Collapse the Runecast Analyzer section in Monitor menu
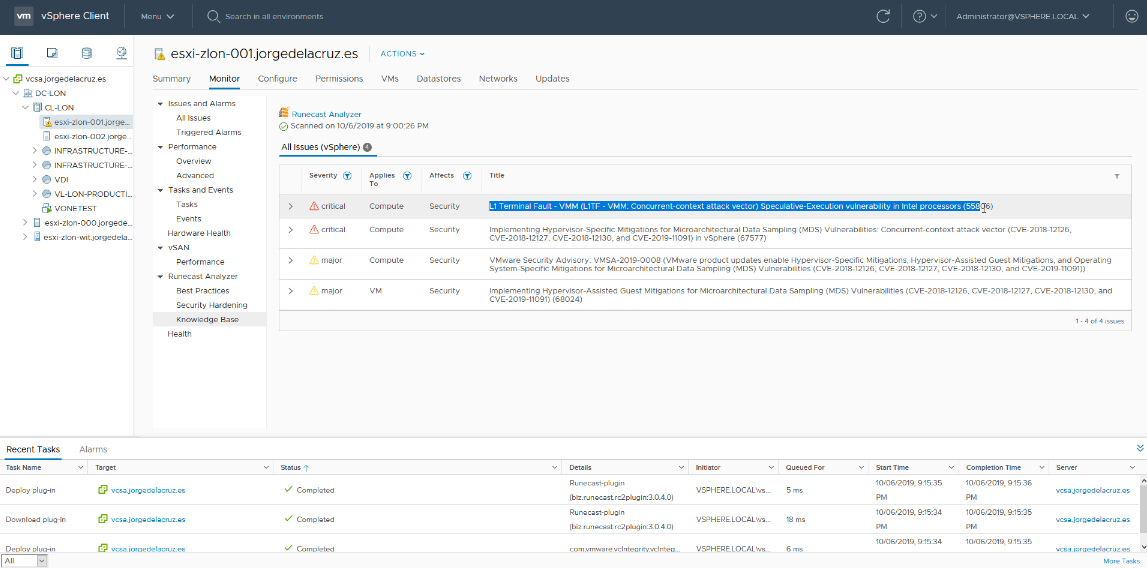The image size is (1147, 568). [160, 277]
